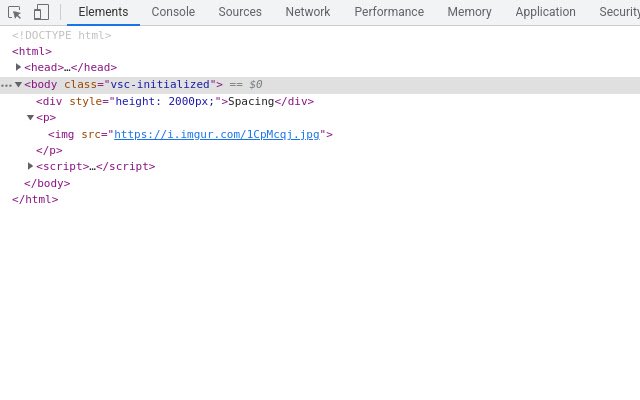
Task: Click the vsc-initialized class value
Action: (x=160, y=84)
